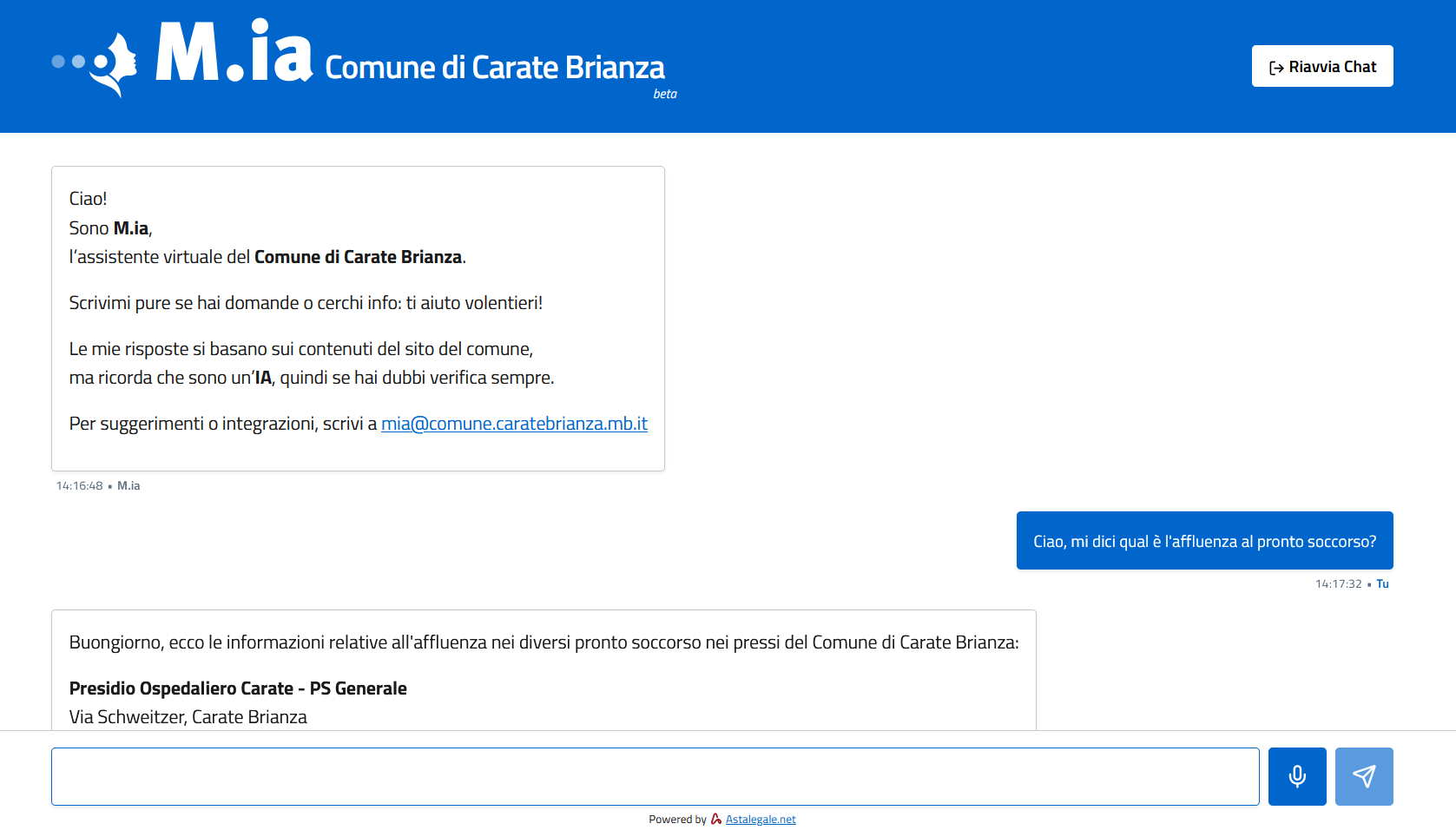This screenshot has width=1456, height=830.
Task: Click the 14:17:32 timestamp under user message
Action: 1338,584
